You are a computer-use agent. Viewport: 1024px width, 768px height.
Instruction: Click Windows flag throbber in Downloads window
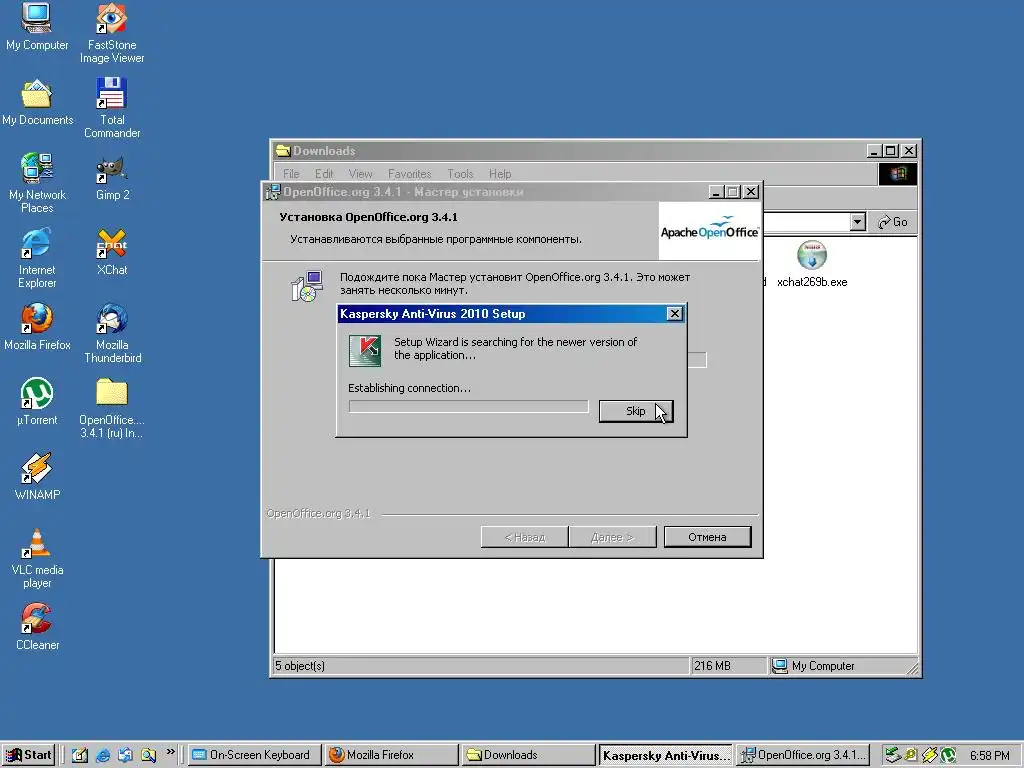click(x=898, y=174)
